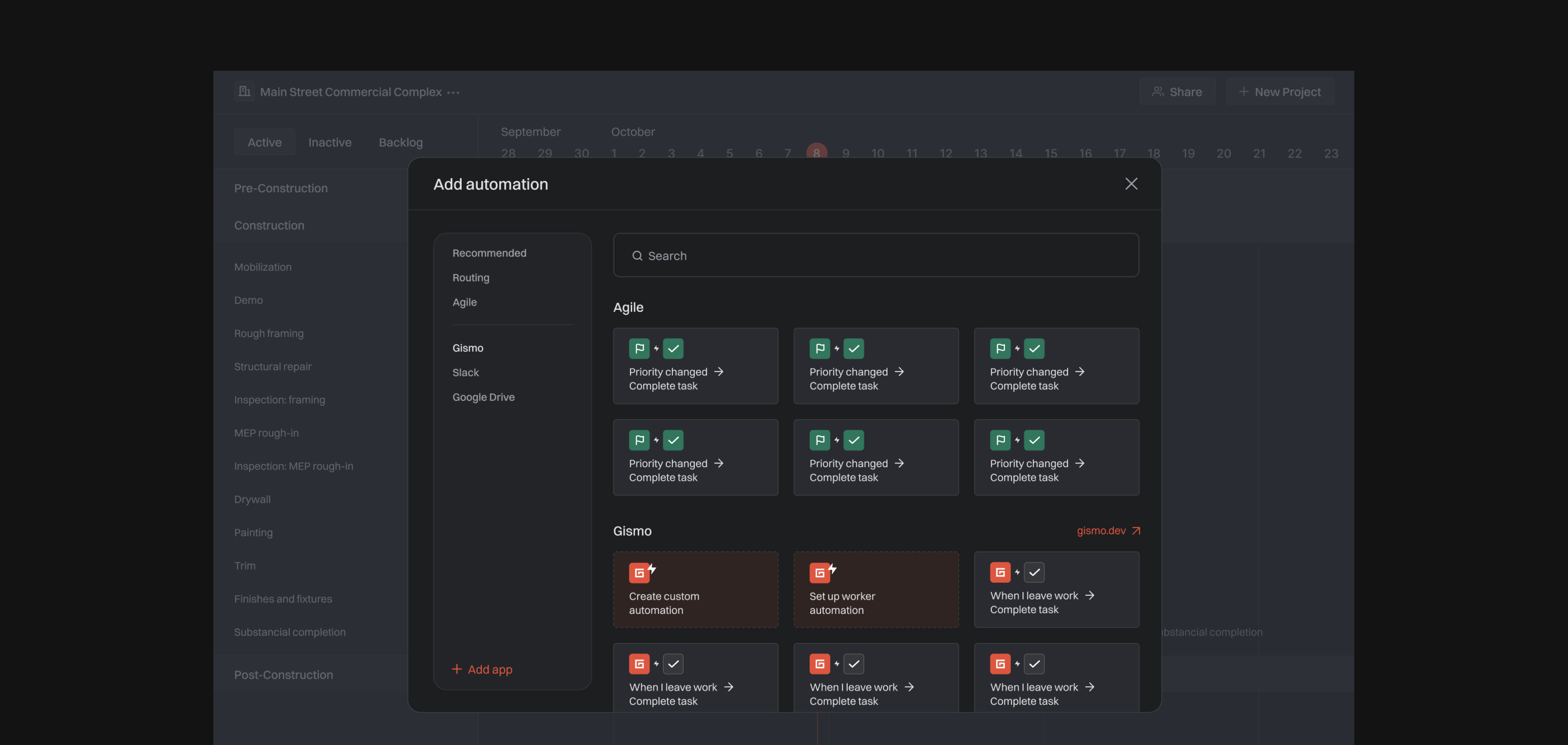Select Routing in the automation category list
Viewport: 1568px width, 745px height.
click(x=470, y=278)
